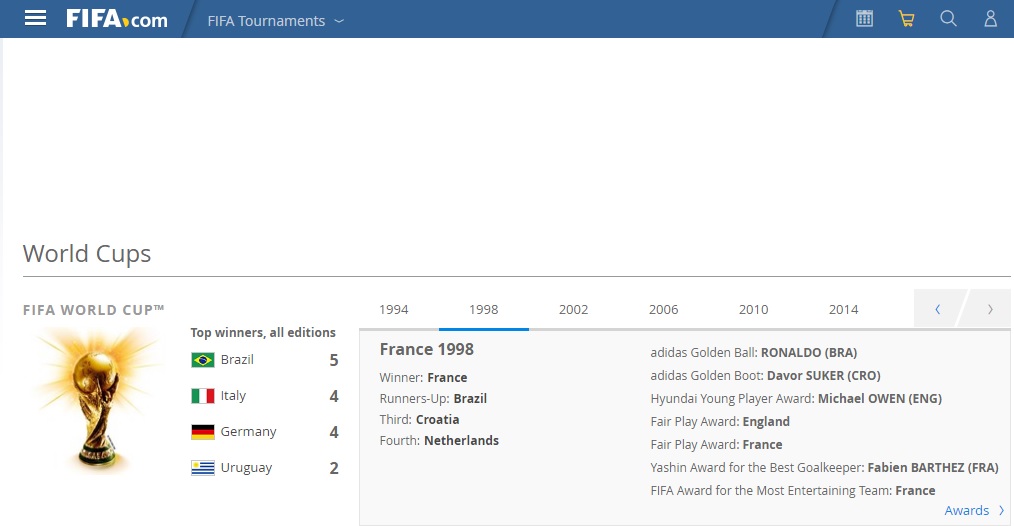Click Runners-Up: Brazil text
This screenshot has height=526, width=1014.
coord(433,399)
